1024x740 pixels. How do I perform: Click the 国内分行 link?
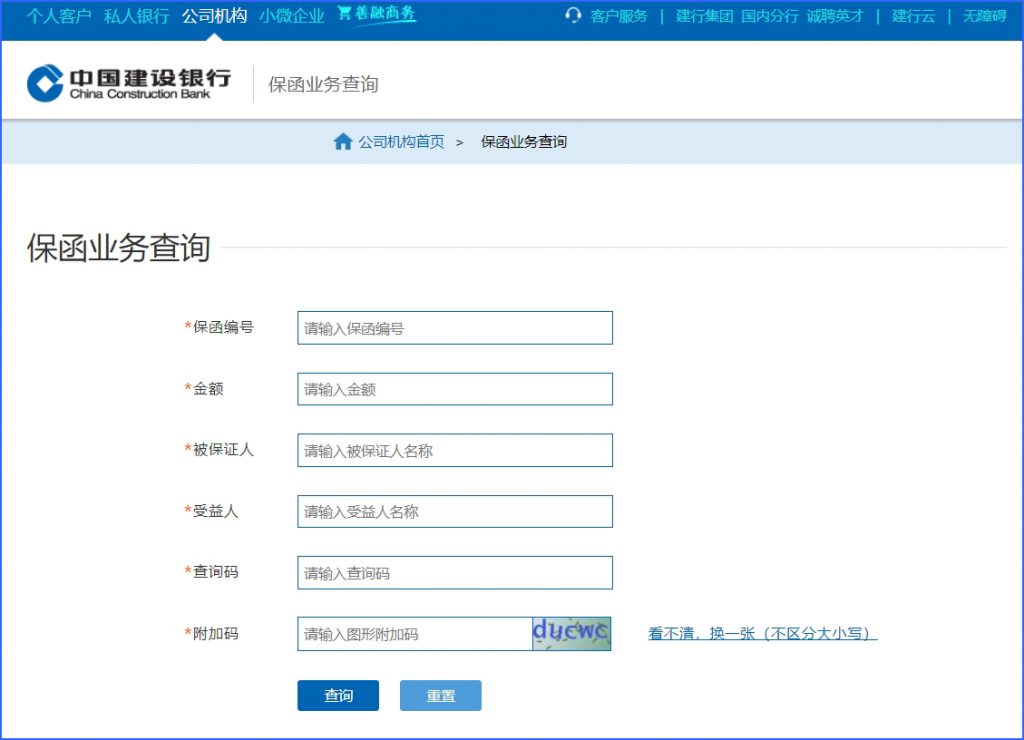point(768,16)
